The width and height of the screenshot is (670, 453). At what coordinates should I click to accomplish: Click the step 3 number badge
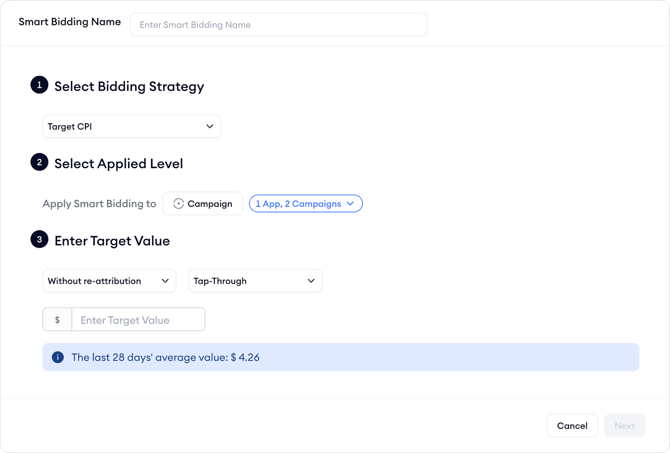pyautogui.click(x=39, y=239)
